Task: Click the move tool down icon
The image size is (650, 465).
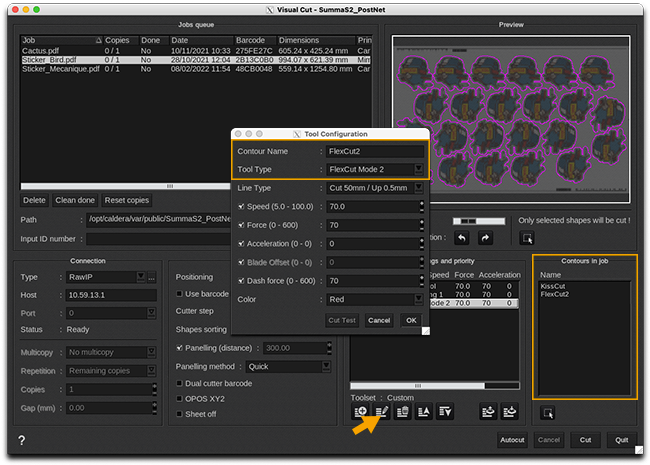Action: point(445,412)
